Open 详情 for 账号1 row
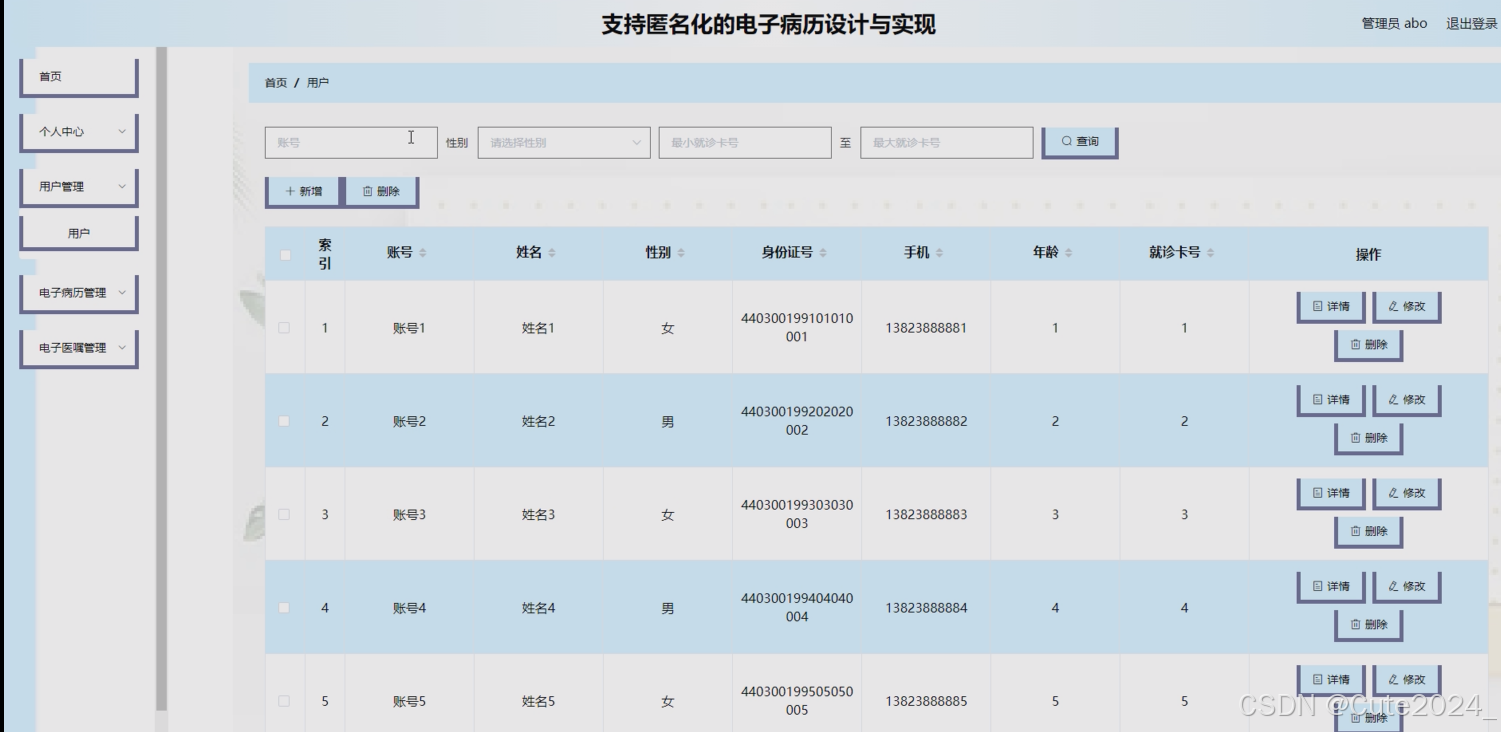The width and height of the screenshot is (1501, 732). [1331, 307]
